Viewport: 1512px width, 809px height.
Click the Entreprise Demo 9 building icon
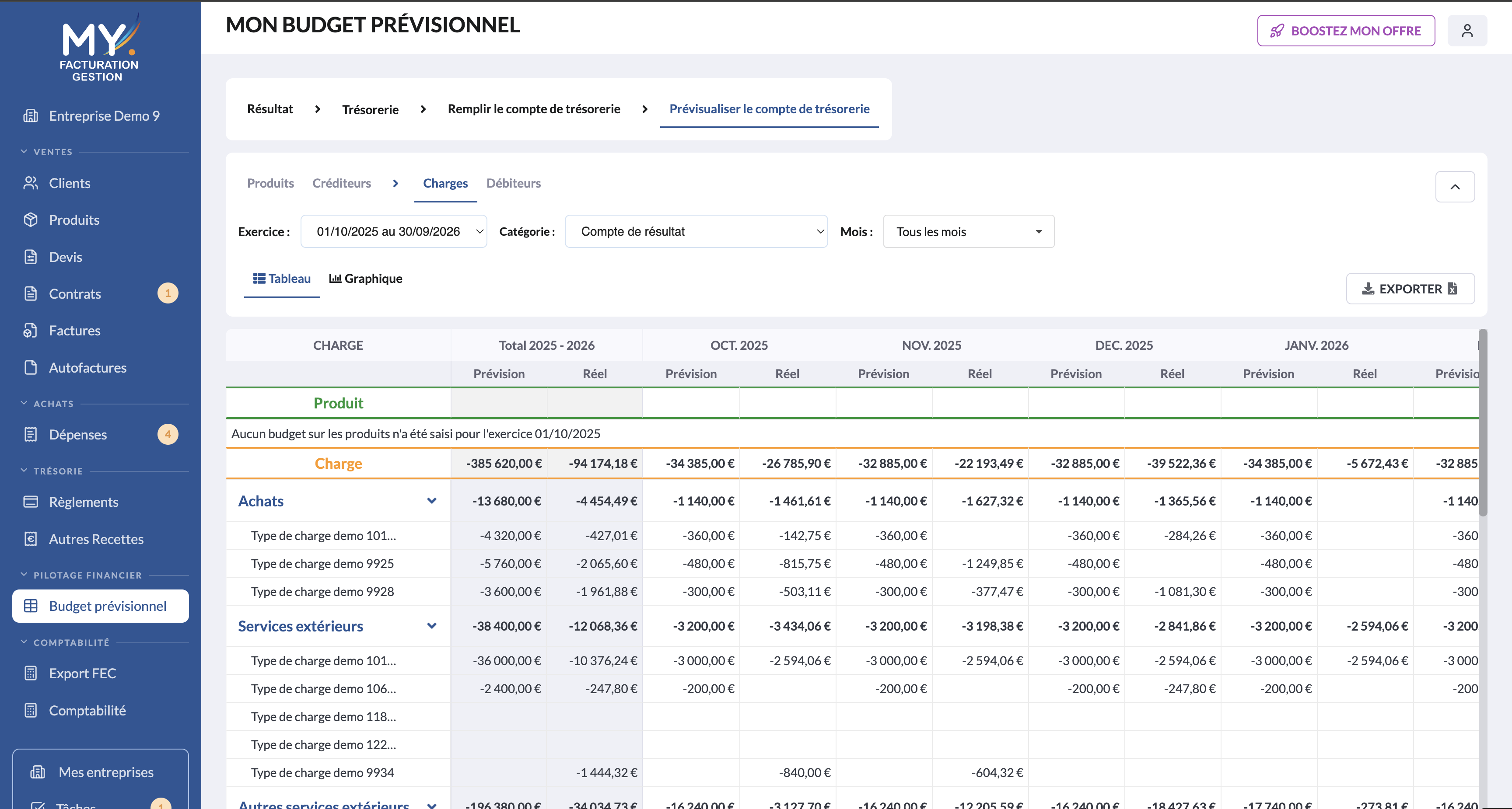(31, 115)
